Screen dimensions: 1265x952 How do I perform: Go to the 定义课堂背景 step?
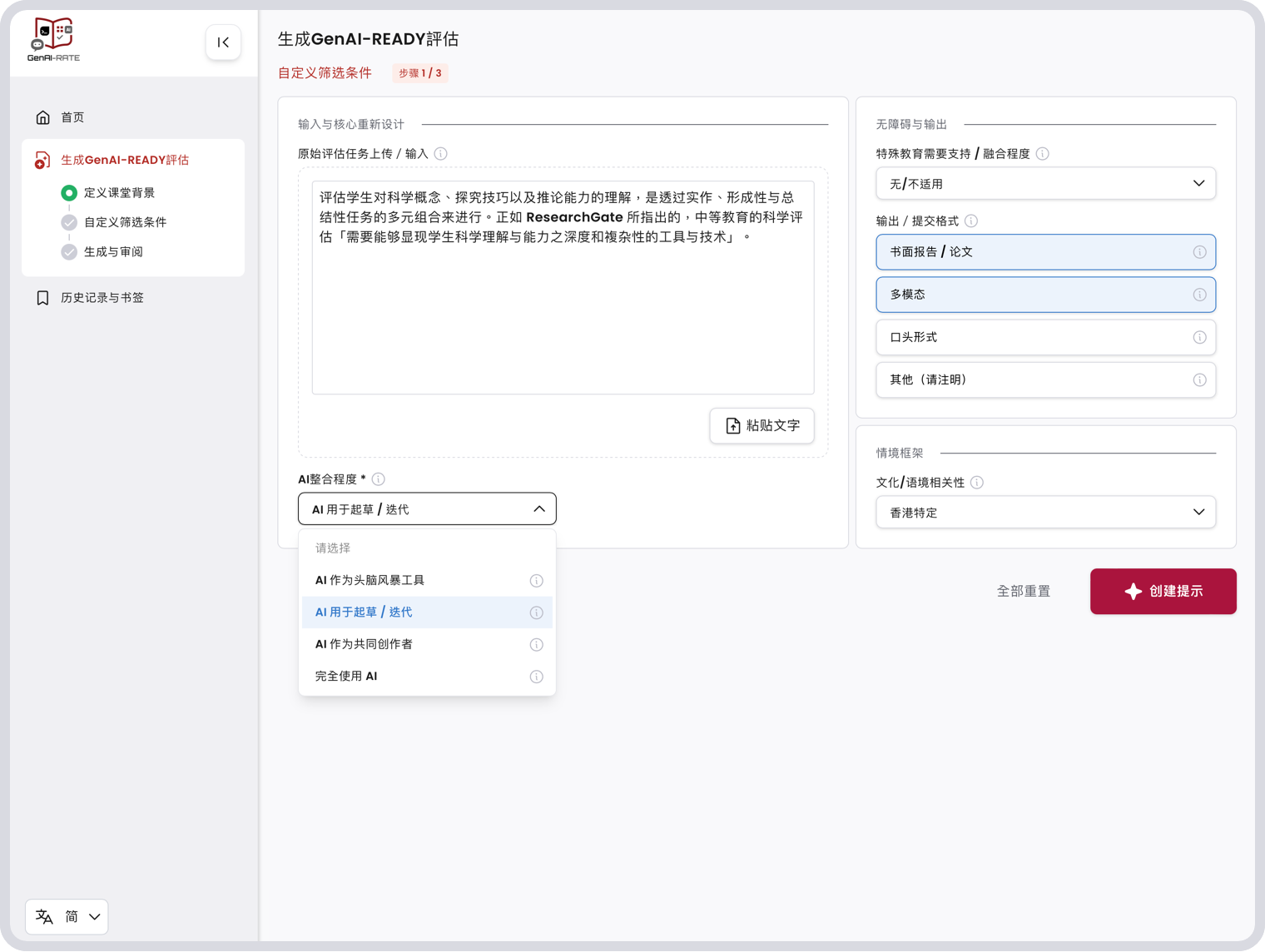pyautogui.click(x=119, y=193)
